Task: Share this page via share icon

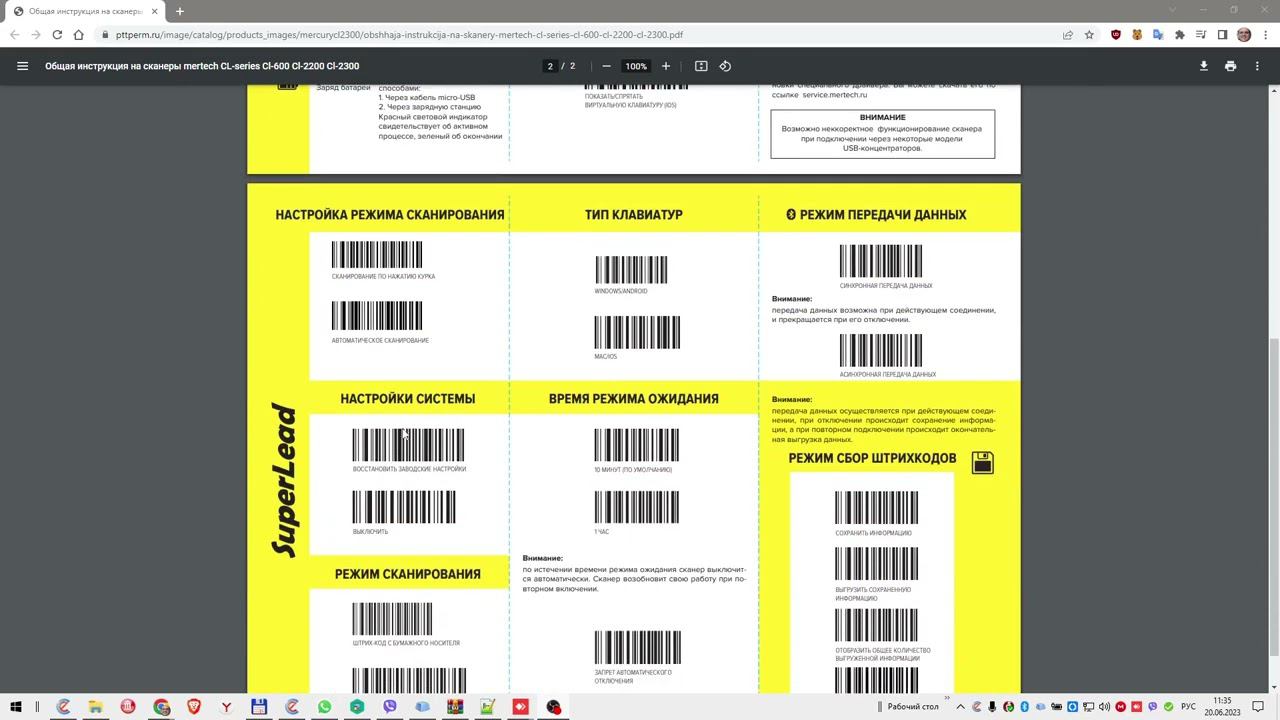Action: pyautogui.click(x=1068, y=34)
